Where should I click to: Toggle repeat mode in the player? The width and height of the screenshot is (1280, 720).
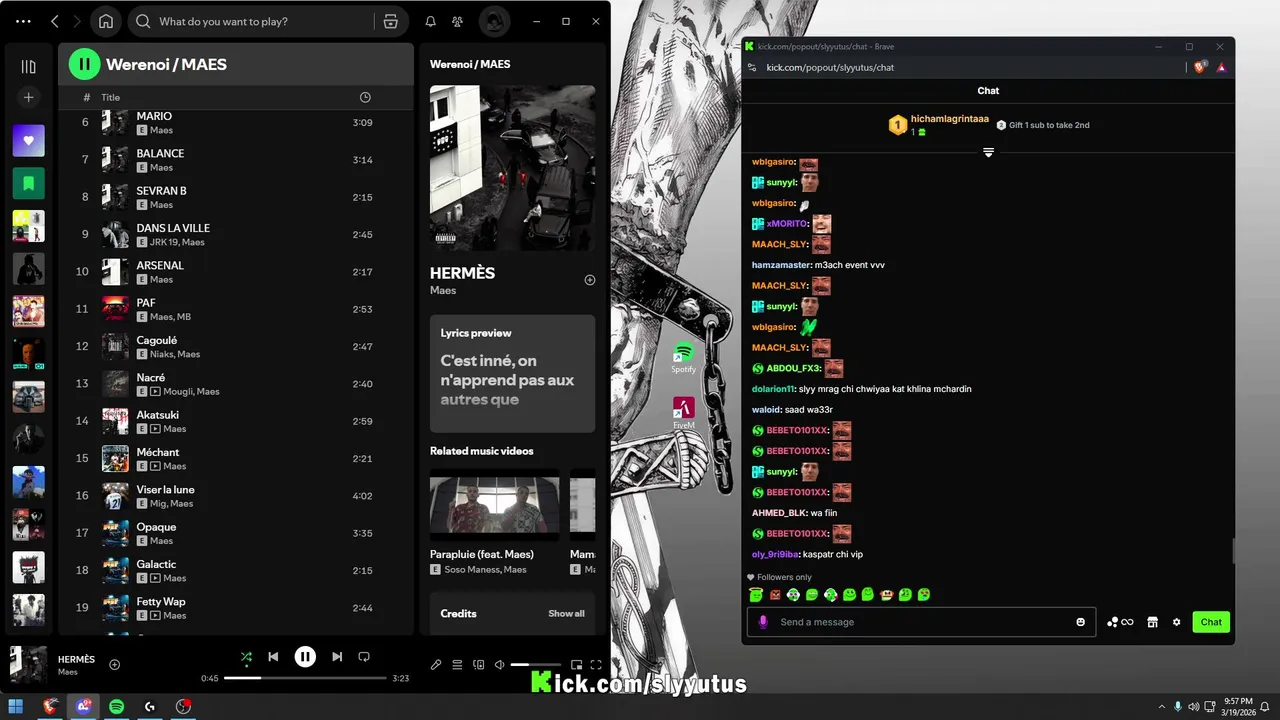[364, 657]
